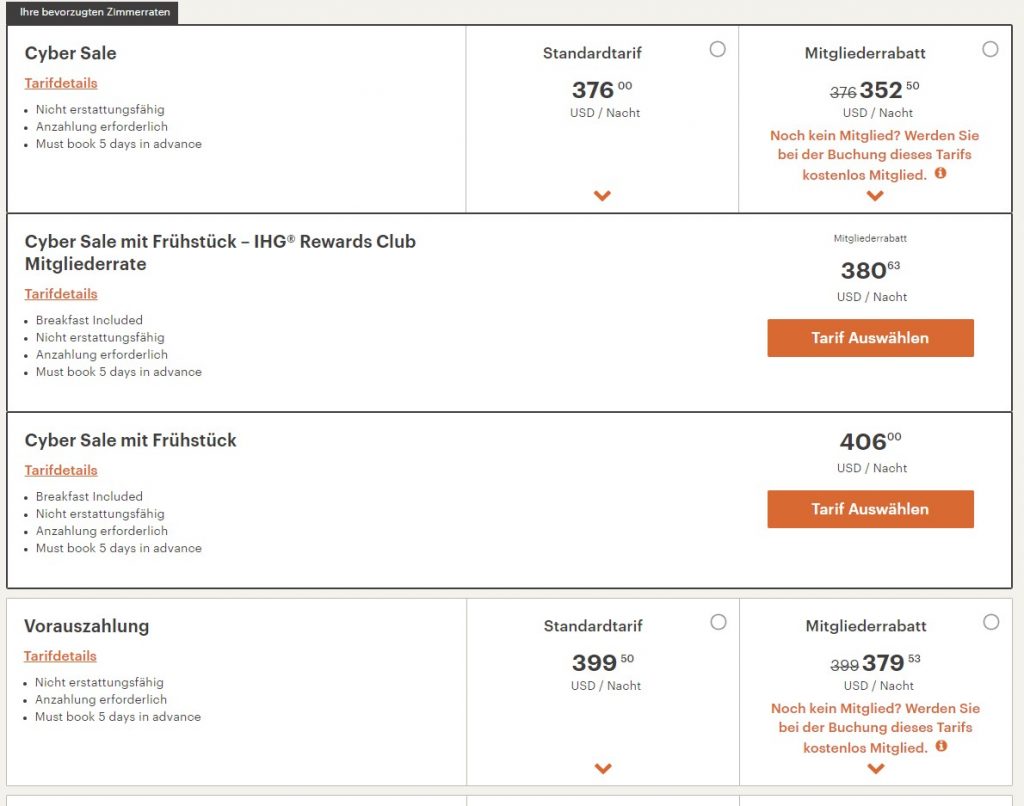Click 'Tarif Auswählen' for the 406.00 rate
1024x806 pixels.
870,509
